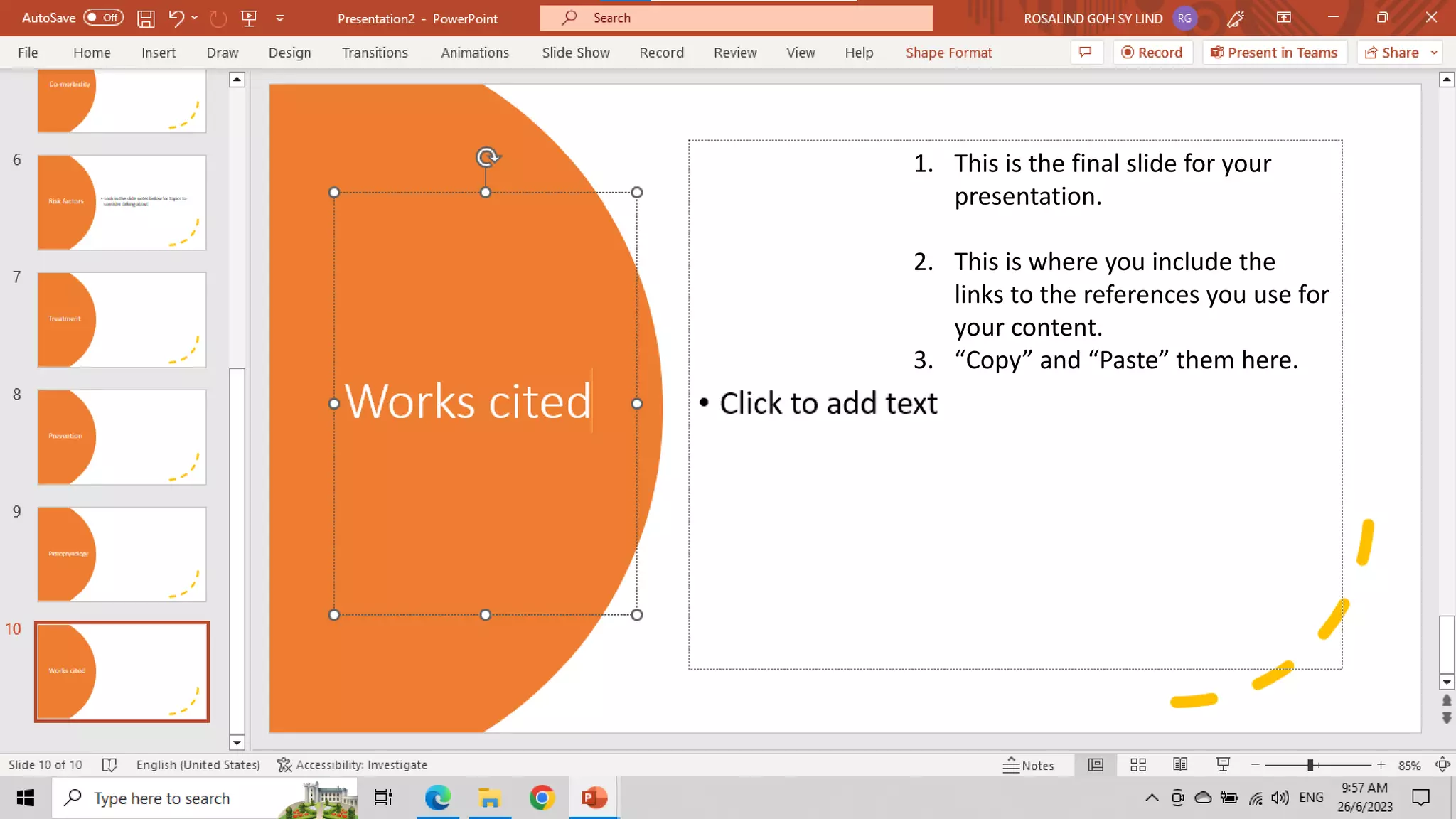Select slide 9 Pathophysiology thumbnail
This screenshot has width=1456, height=819.
122,555
